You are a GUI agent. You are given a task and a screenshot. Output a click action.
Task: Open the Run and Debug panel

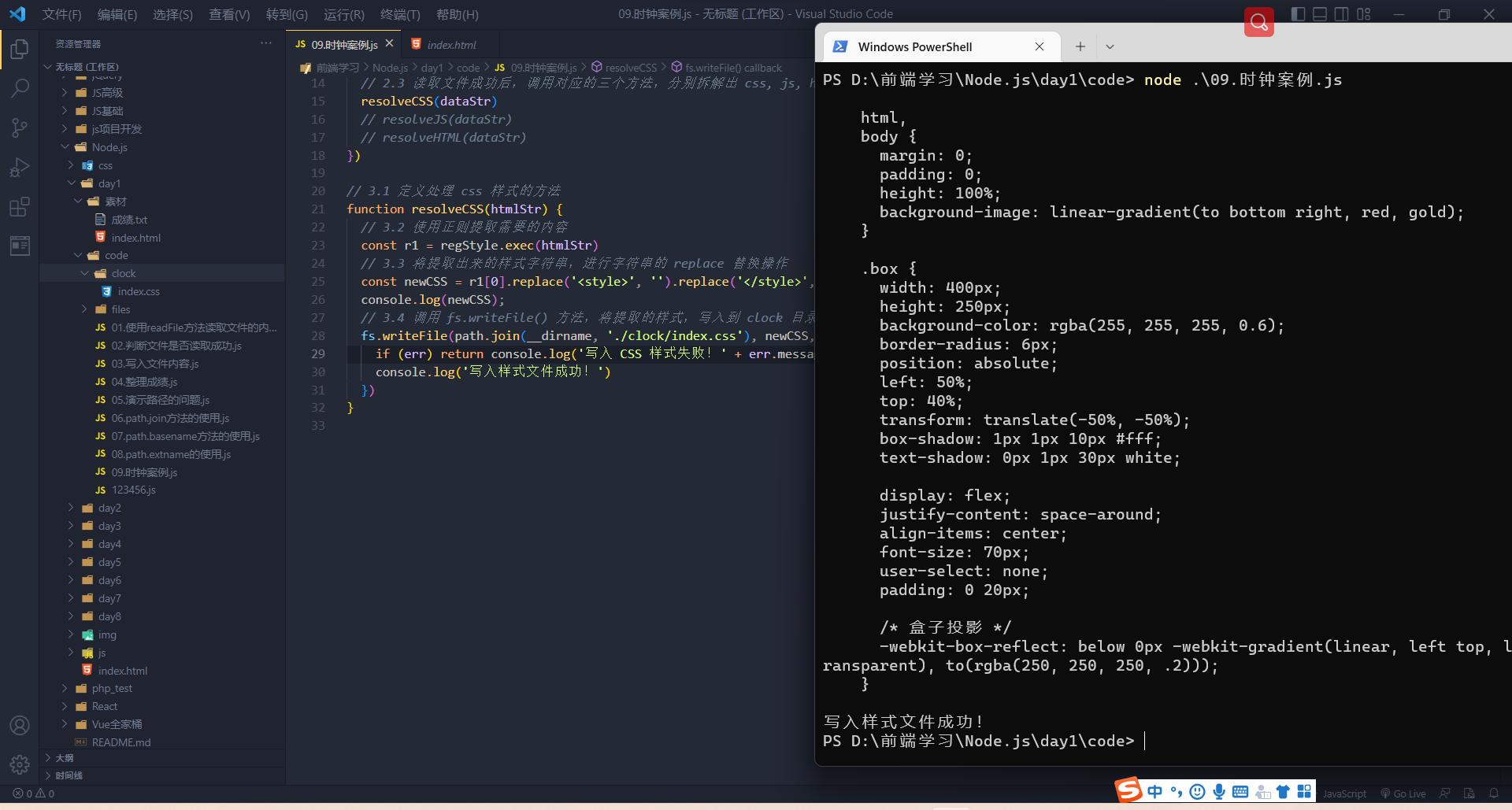pos(19,167)
